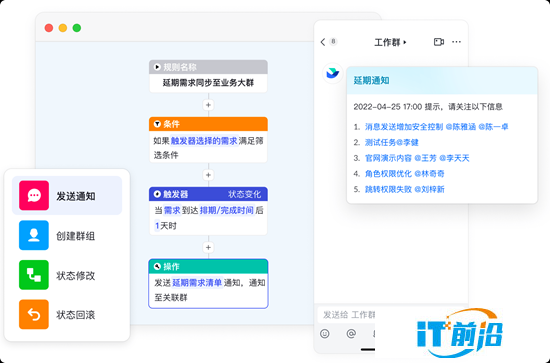Expand the 工作群 title arrow
The width and height of the screenshot is (550, 363).
point(405,42)
